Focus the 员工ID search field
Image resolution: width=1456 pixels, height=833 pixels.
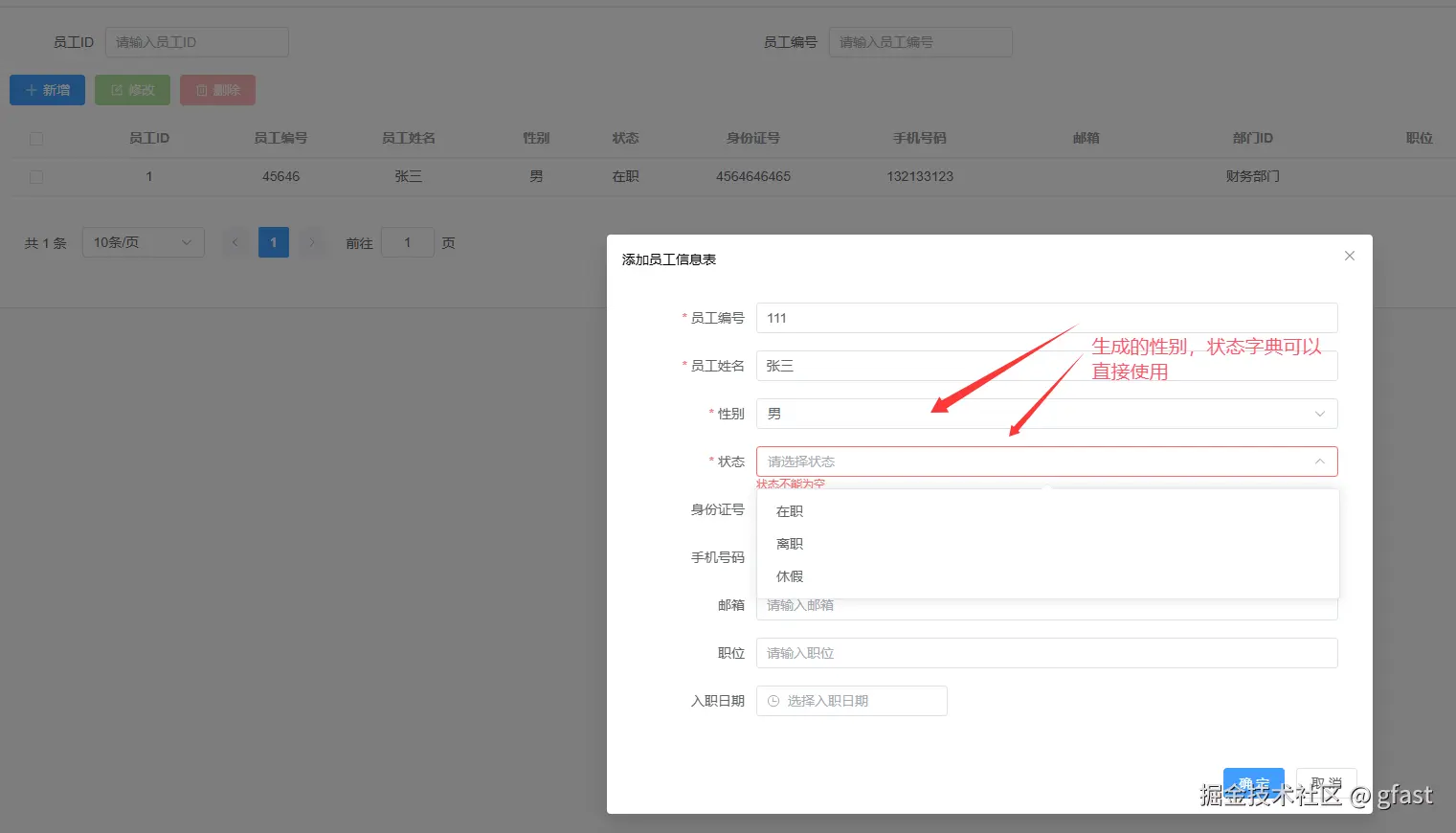[x=196, y=42]
